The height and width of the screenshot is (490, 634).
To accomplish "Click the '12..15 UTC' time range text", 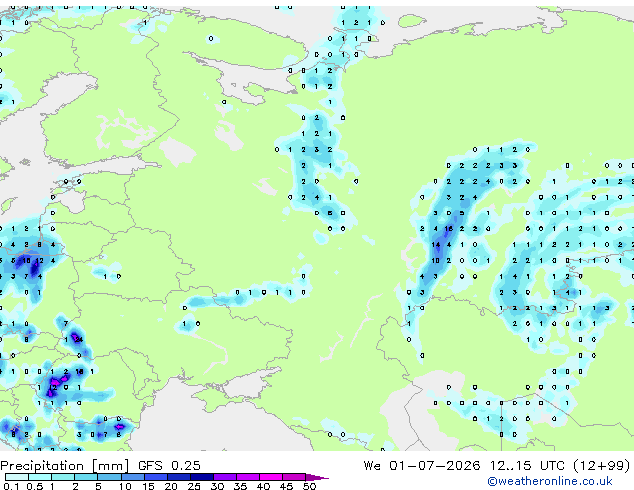I will [527, 466].
